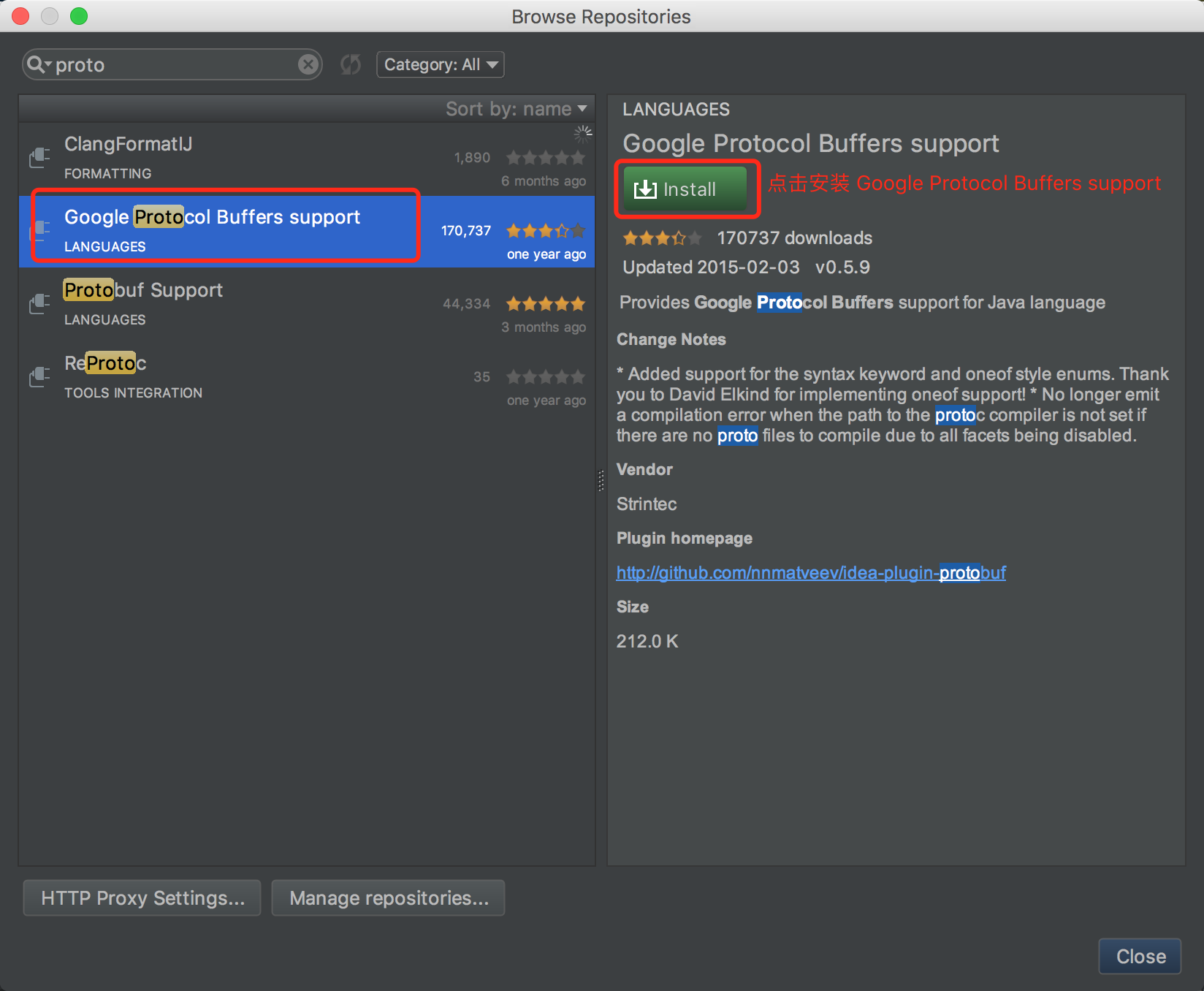Image resolution: width=1204 pixels, height=991 pixels.
Task: Click the 6 months ago date
Action: 544,181
